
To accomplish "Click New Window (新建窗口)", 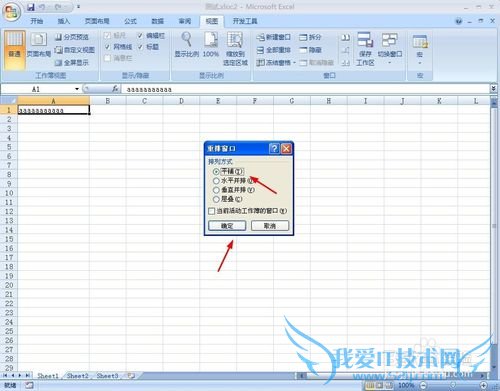I will click(x=274, y=37).
